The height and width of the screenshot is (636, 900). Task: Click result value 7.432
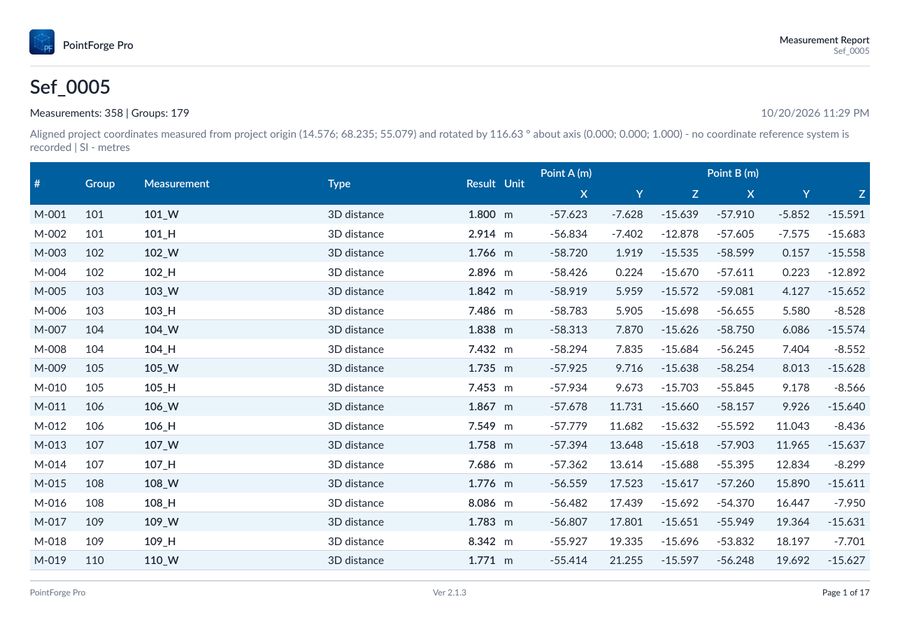[x=482, y=350]
